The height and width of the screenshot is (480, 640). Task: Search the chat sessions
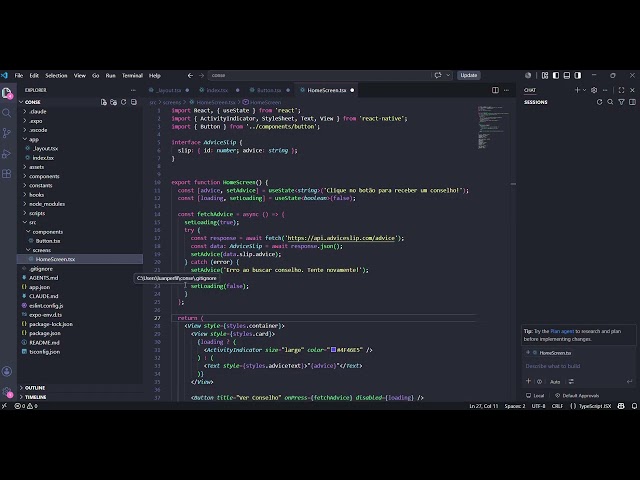coord(610,102)
